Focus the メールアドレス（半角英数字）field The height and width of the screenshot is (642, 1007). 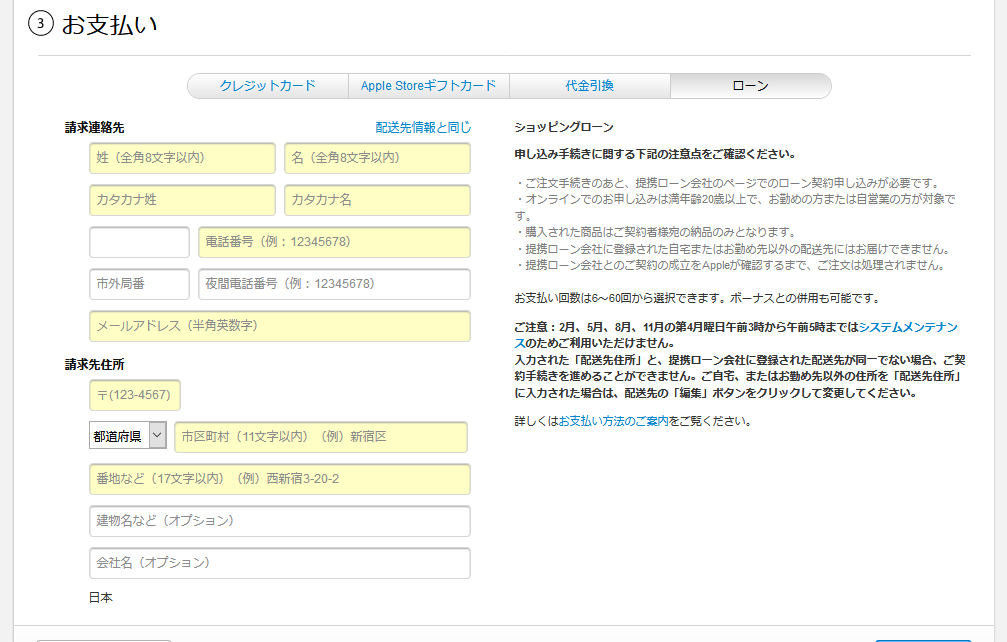(280, 326)
